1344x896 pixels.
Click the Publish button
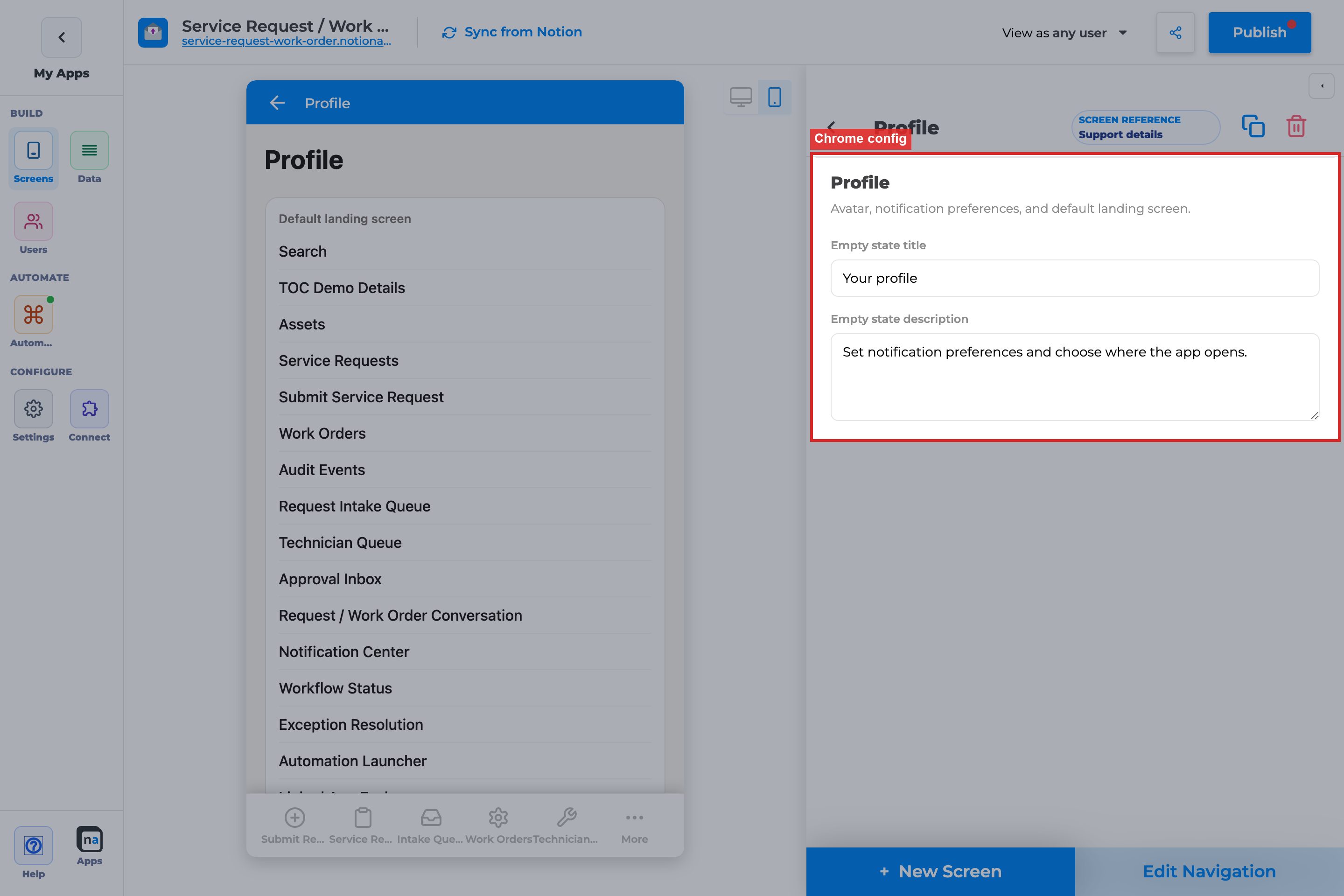1260,33
